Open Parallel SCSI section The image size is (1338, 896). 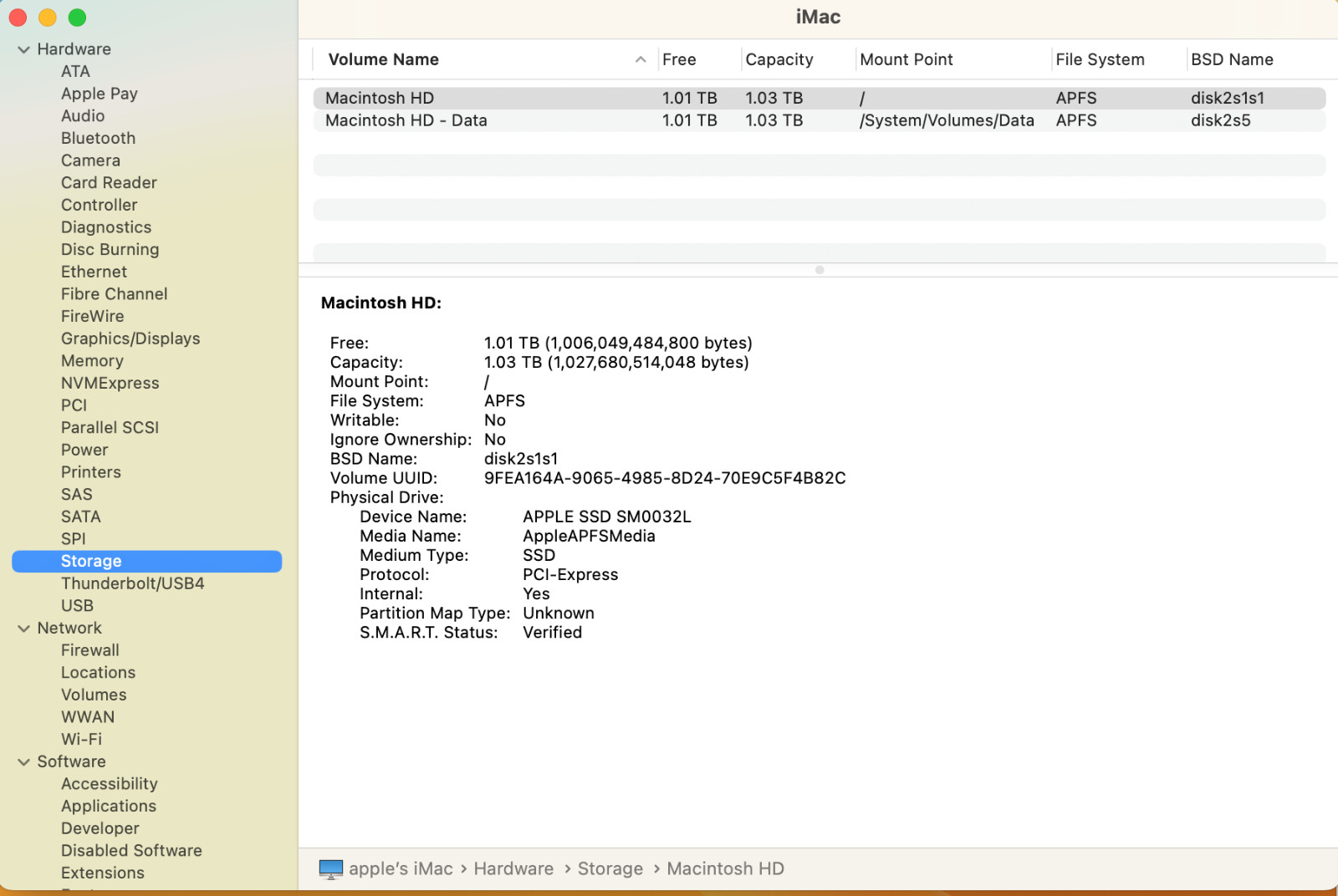pyautogui.click(x=110, y=427)
